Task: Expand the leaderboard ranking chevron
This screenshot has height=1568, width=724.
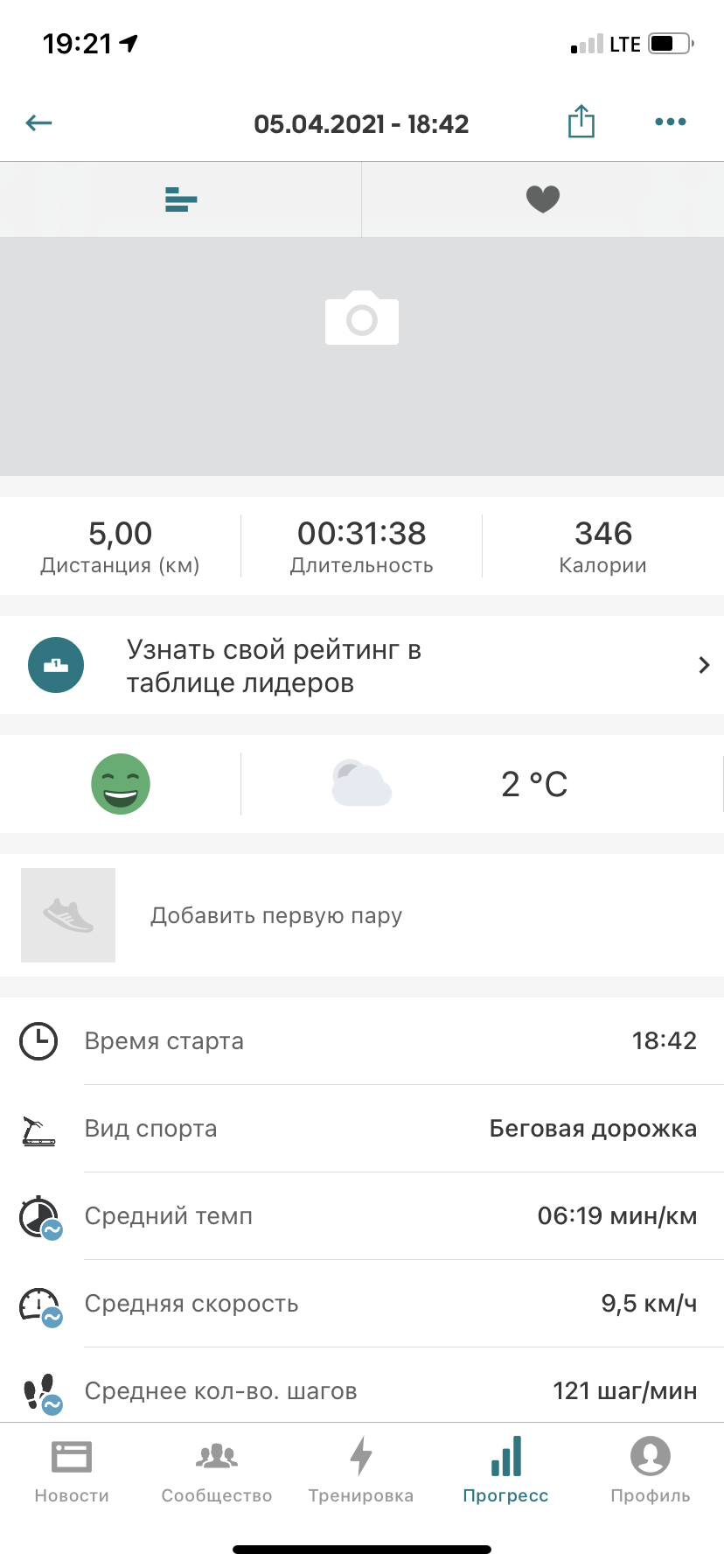Action: coord(704,665)
